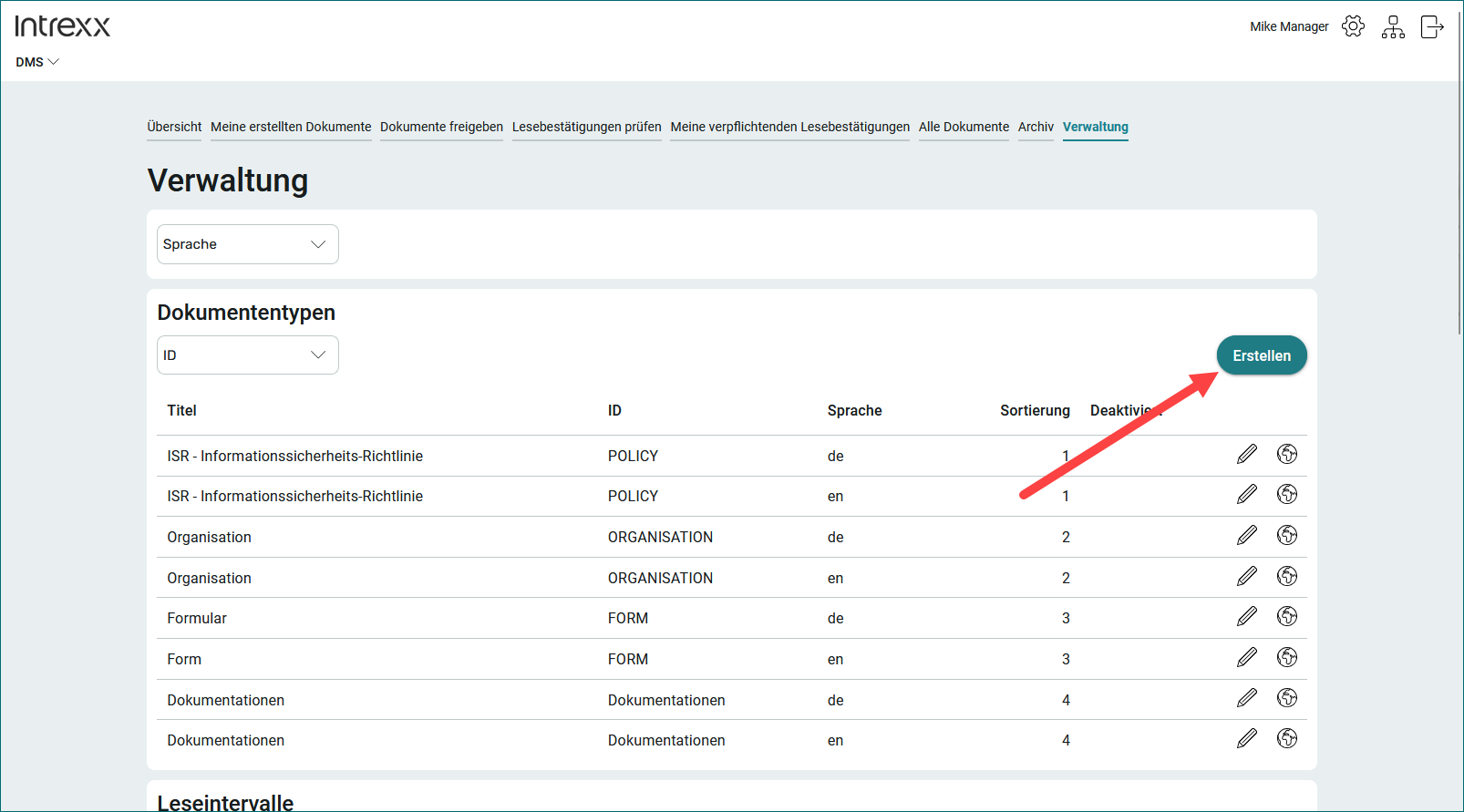Open the settings gear icon
This screenshot has height=812, width=1464.
pos(1354,26)
